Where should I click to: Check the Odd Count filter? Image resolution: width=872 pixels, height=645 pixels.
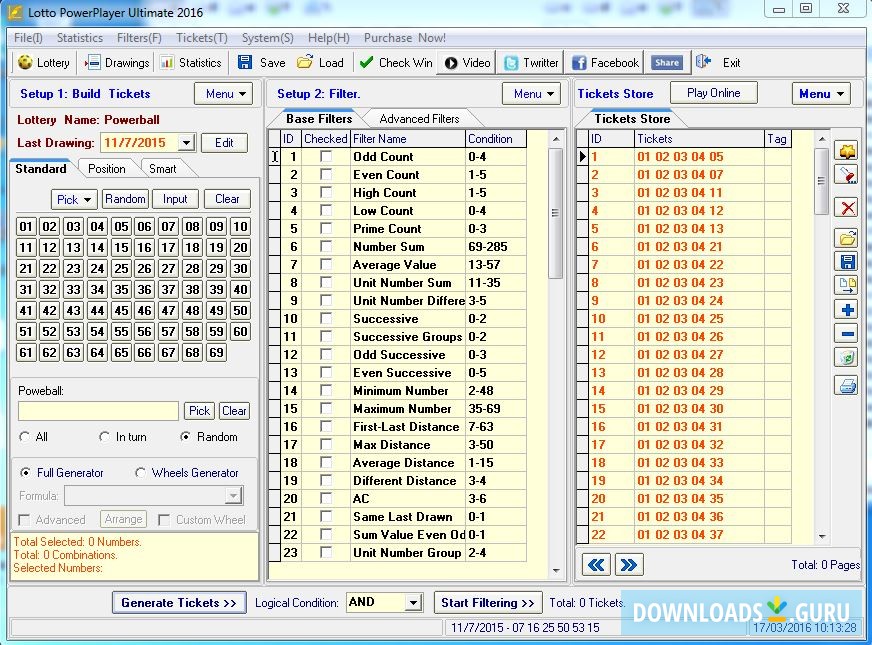326,157
